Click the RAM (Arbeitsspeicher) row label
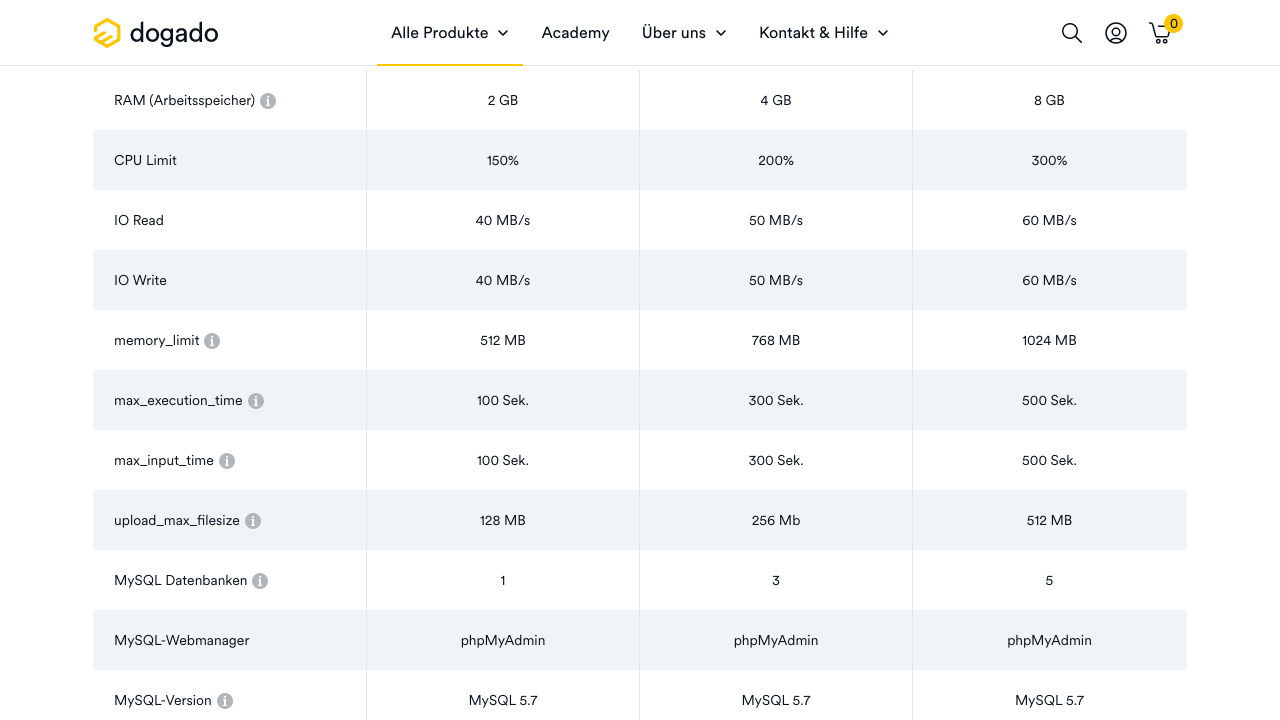1280x720 pixels. click(184, 100)
